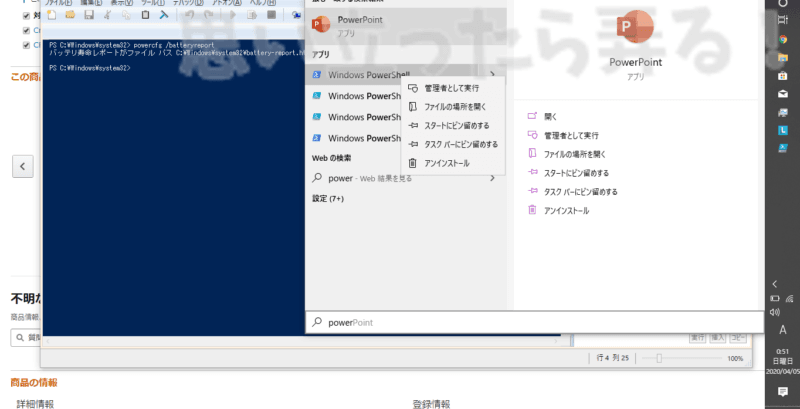
Task: Open File Explorer from the taskbar
Action: tap(783, 57)
